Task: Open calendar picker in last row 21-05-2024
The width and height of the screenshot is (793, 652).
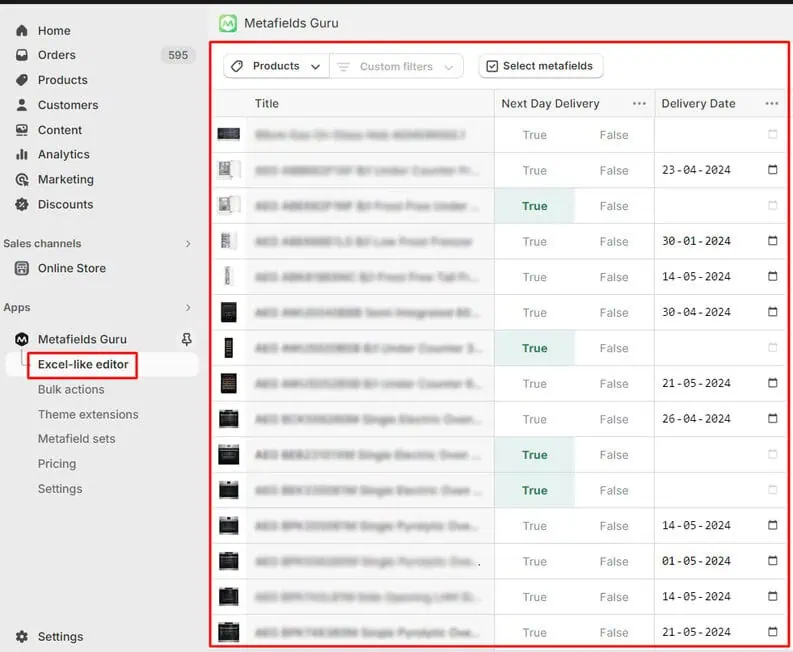Action: pos(772,632)
